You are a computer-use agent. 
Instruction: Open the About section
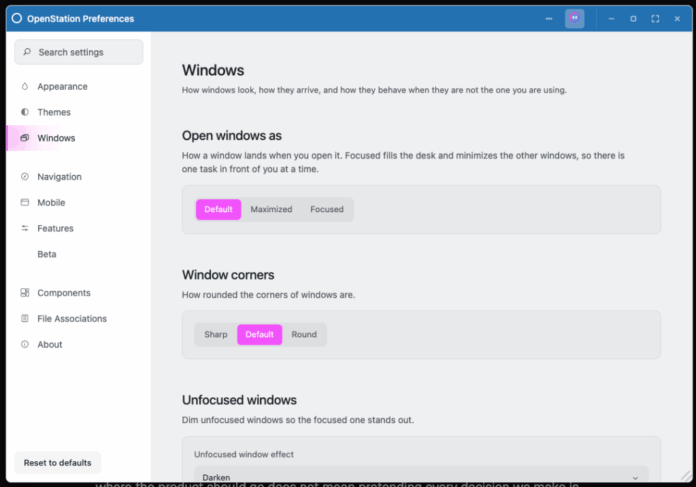pos(79,344)
